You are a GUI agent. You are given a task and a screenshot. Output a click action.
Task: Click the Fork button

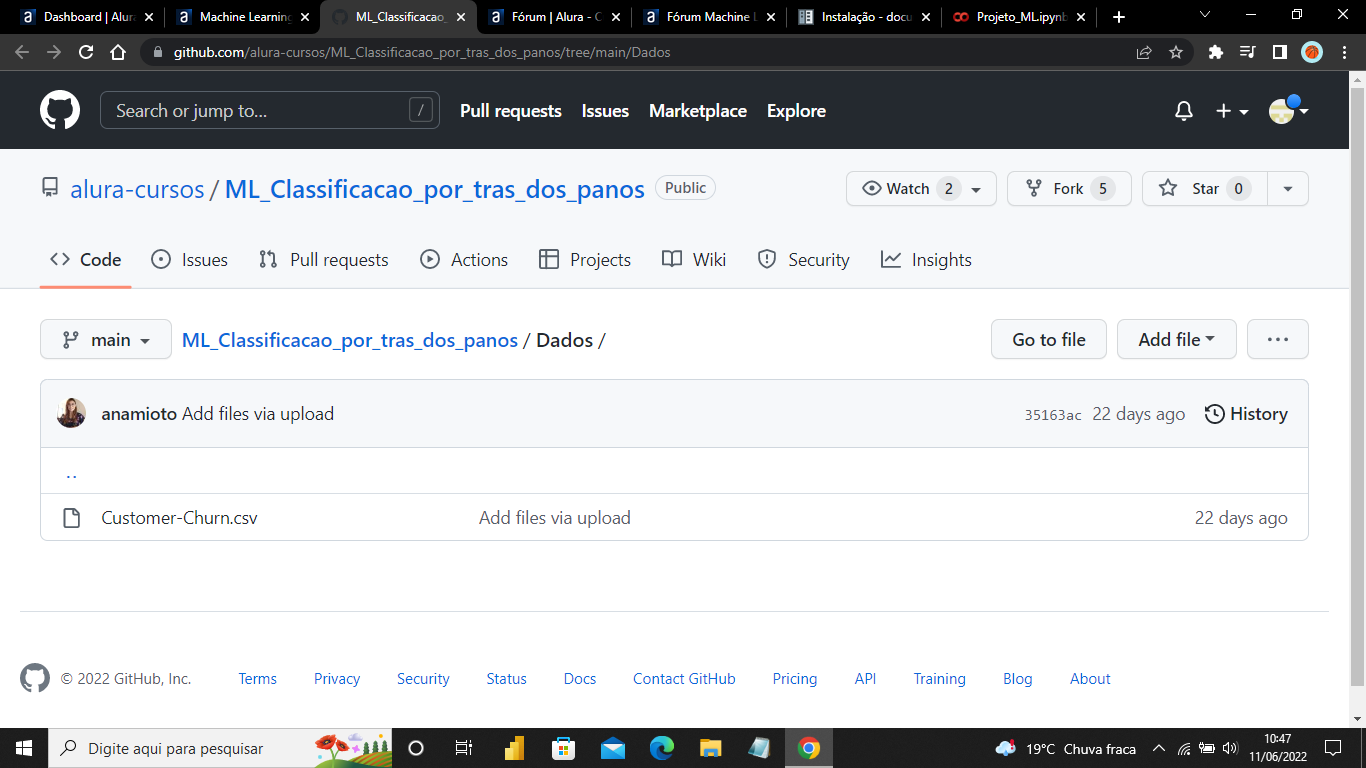point(1069,188)
